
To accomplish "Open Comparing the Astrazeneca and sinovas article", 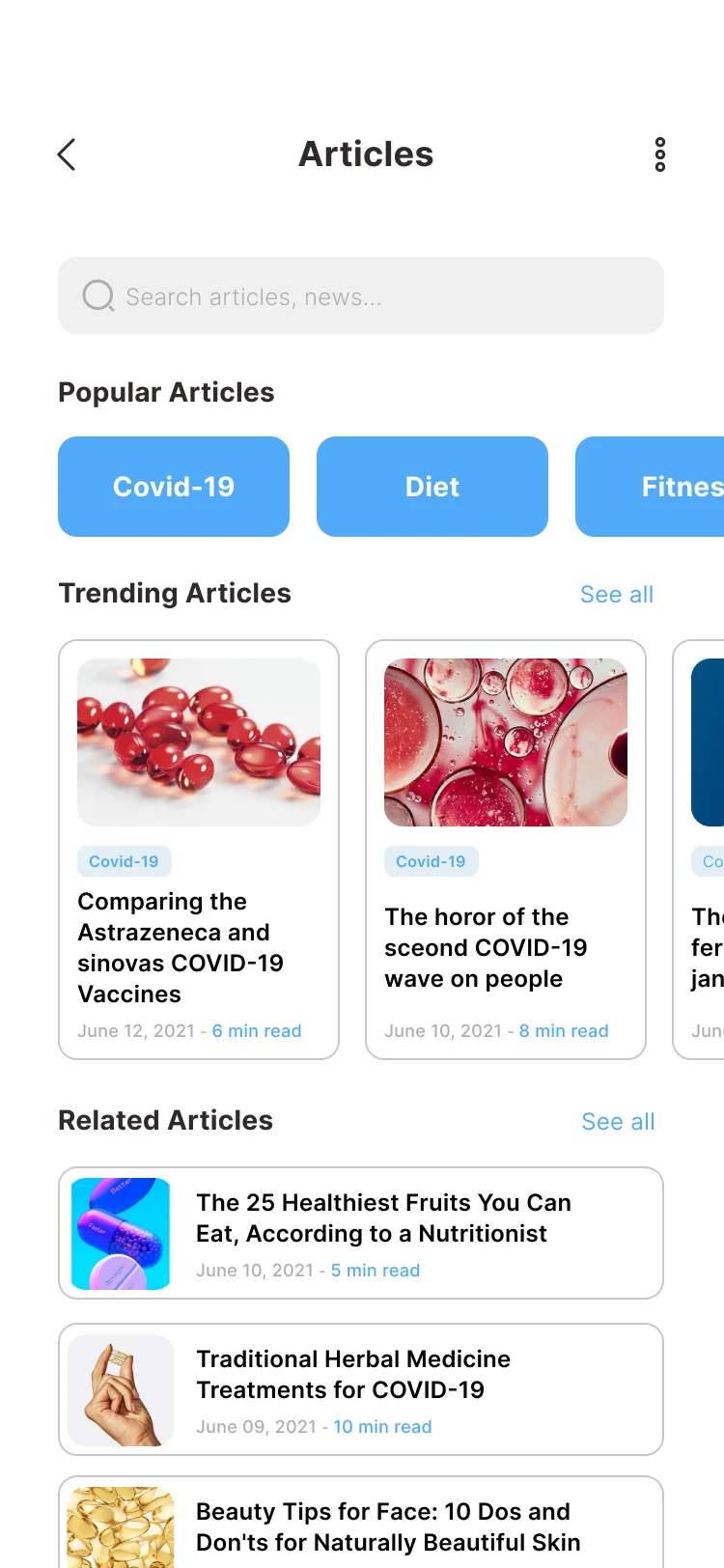I will 181,947.
